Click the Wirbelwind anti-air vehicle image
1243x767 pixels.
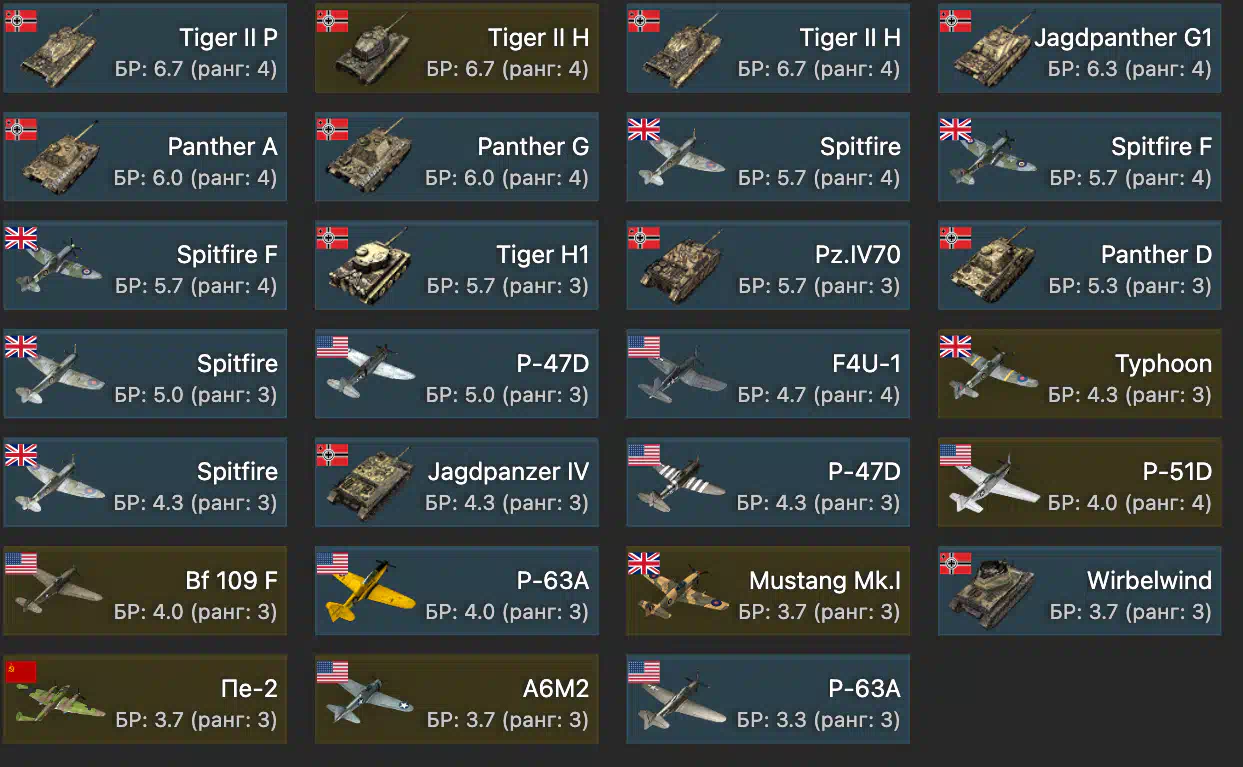coord(988,593)
